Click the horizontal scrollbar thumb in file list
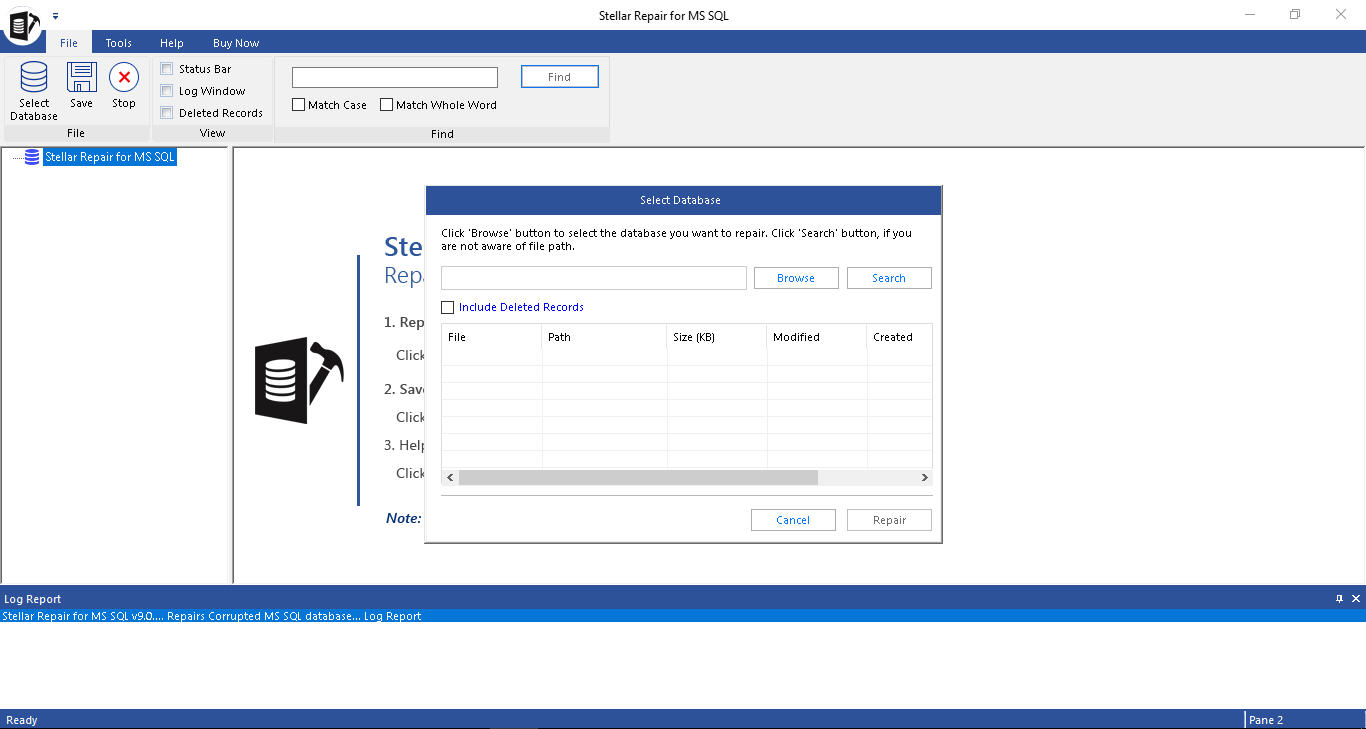1366x729 pixels. (x=638, y=478)
